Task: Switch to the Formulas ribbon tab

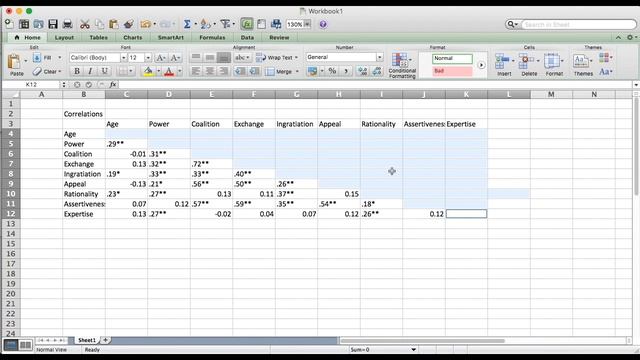Action: tap(212, 38)
